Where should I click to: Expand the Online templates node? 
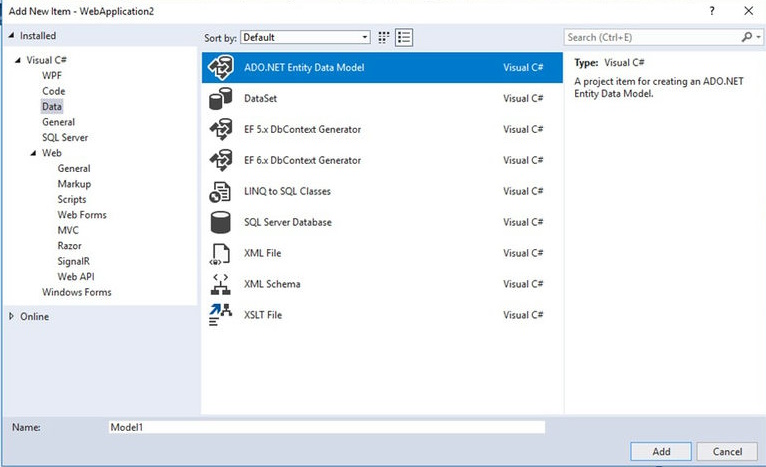[11, 317]
